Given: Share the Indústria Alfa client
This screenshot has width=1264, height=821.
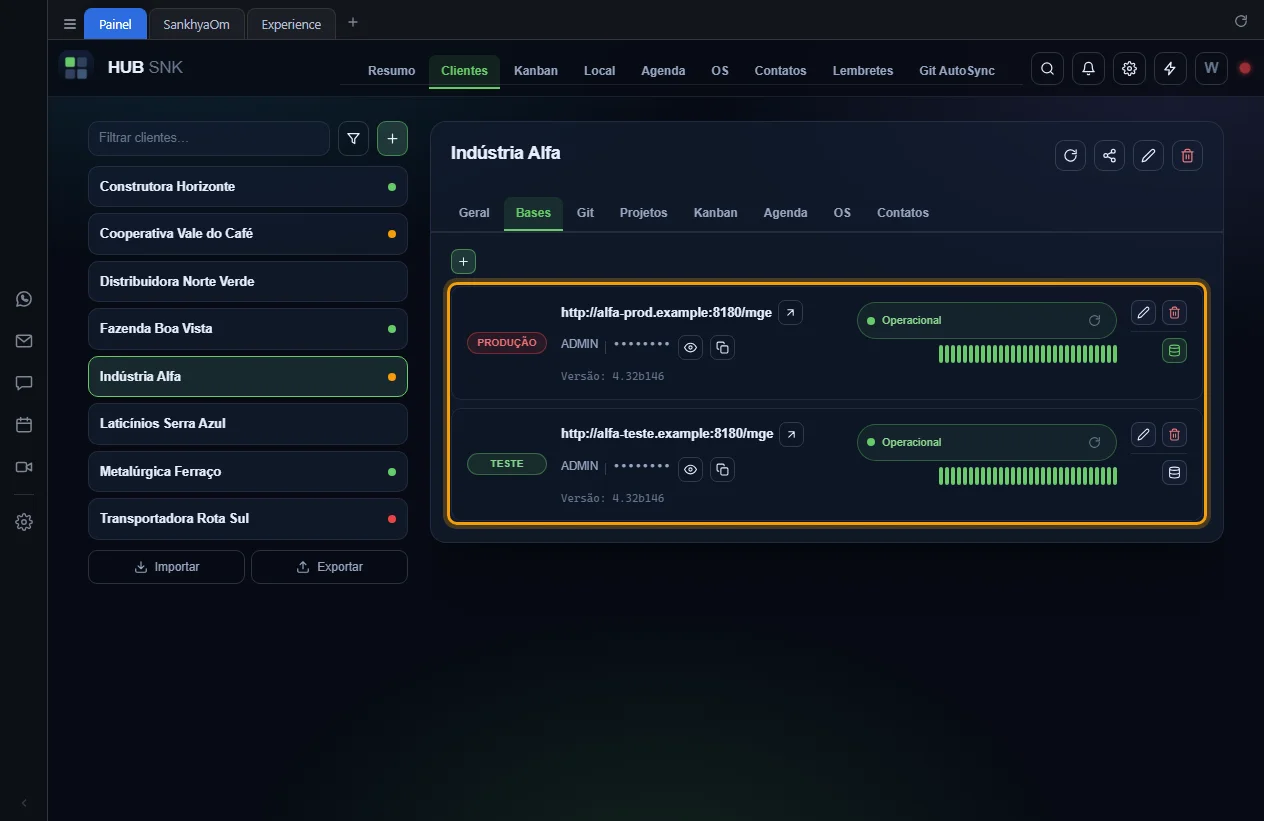Looking at the screenshot, I should tap(1109, 155).
